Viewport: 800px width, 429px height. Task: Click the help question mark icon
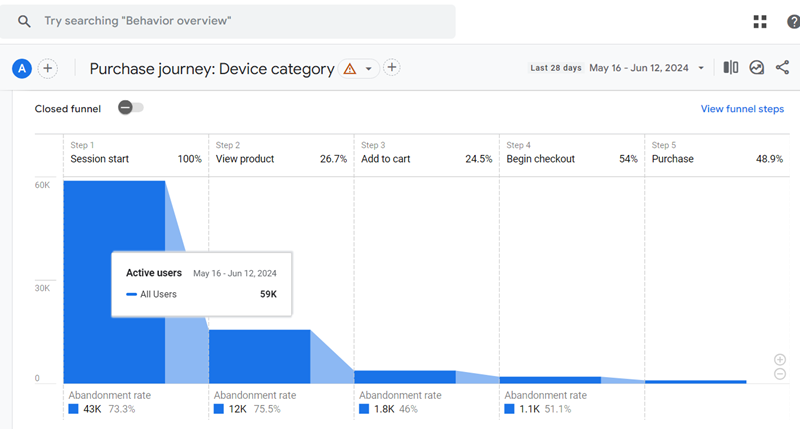793,21
